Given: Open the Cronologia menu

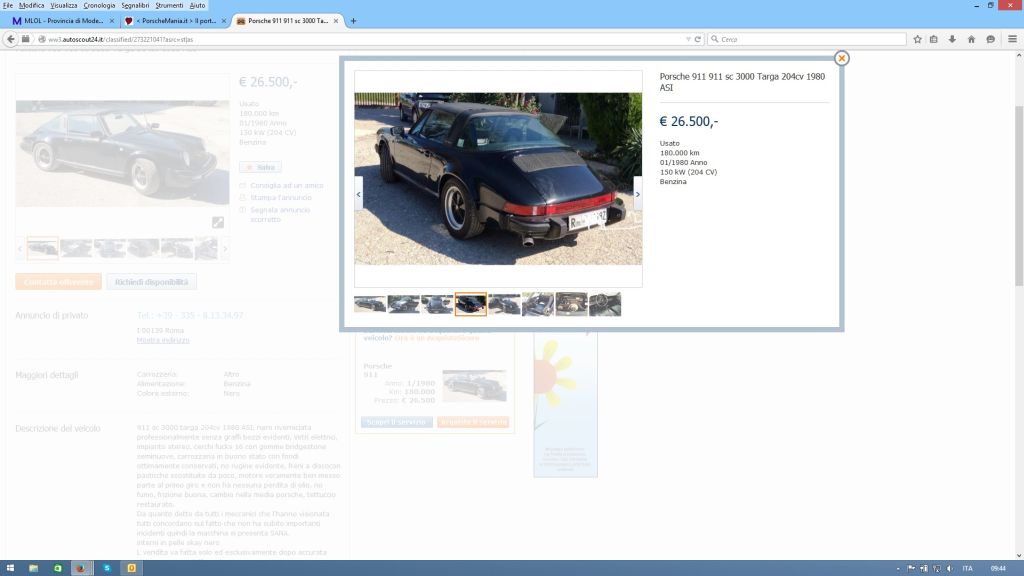Looking at the screenshot, I should (x=99, y=5).
